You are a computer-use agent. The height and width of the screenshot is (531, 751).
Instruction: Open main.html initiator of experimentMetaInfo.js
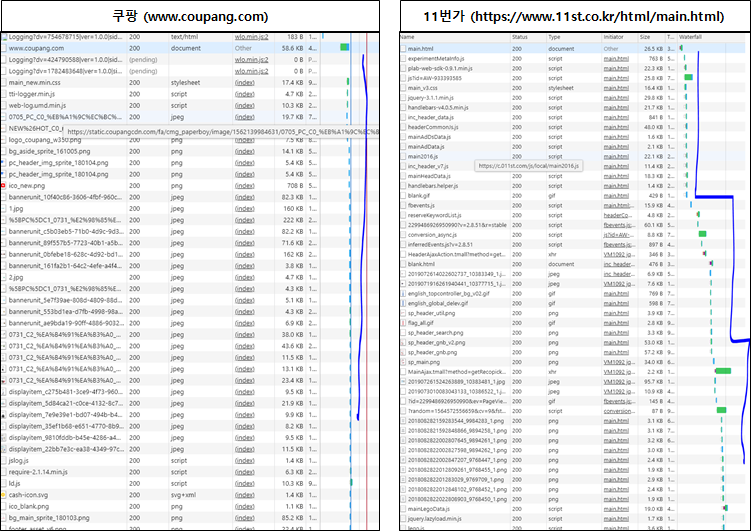tap(616, 58)
